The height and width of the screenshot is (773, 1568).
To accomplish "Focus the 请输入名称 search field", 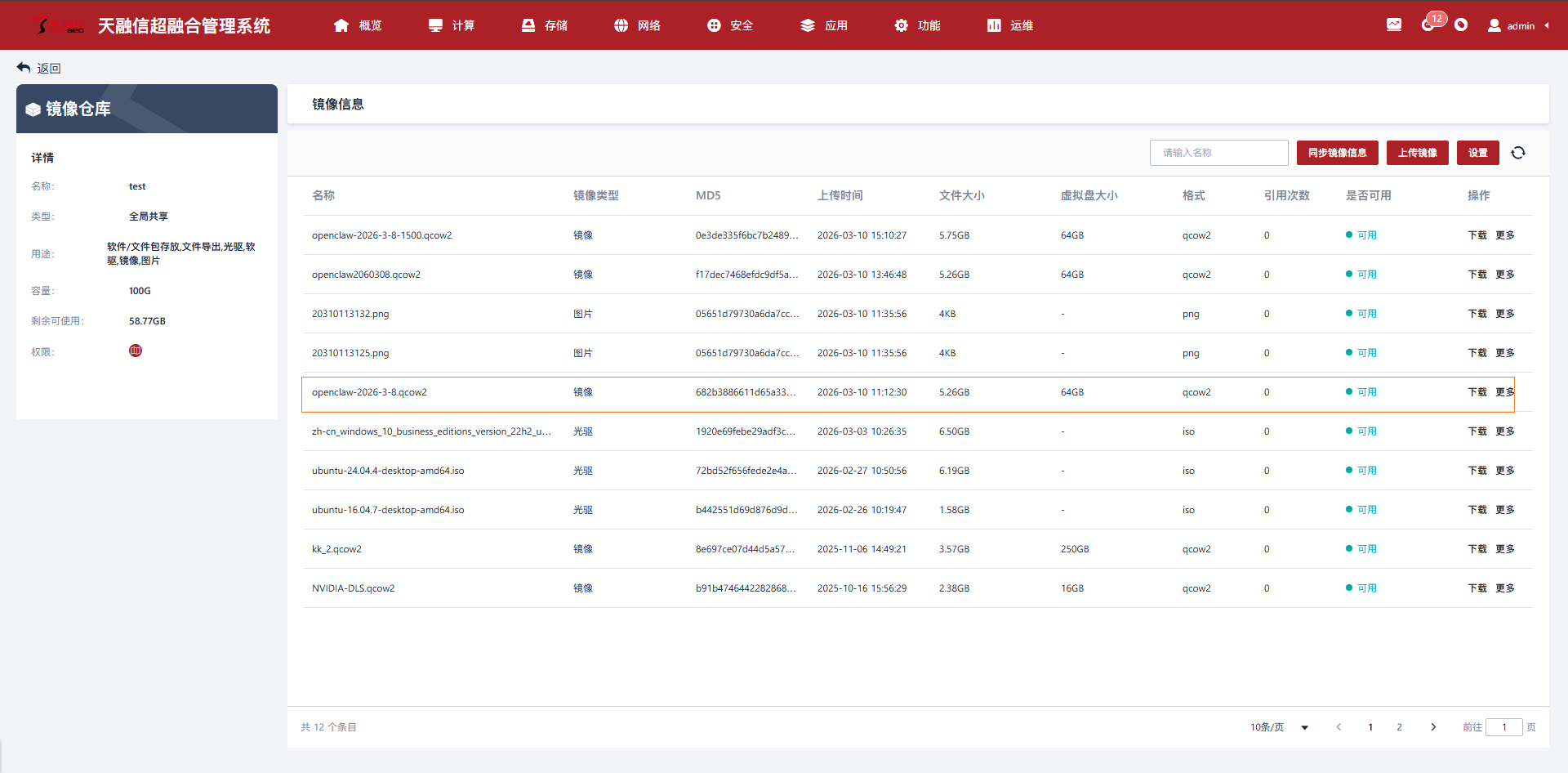I will tap(1218, 153).
